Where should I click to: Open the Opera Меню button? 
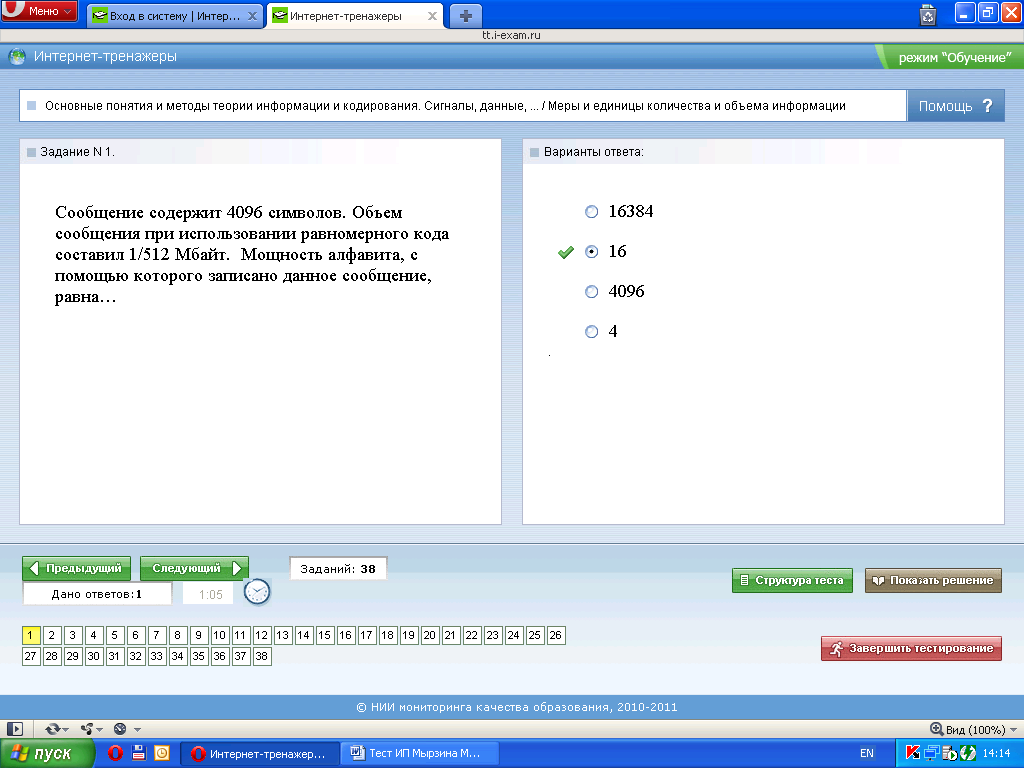[x=39, y=11]
